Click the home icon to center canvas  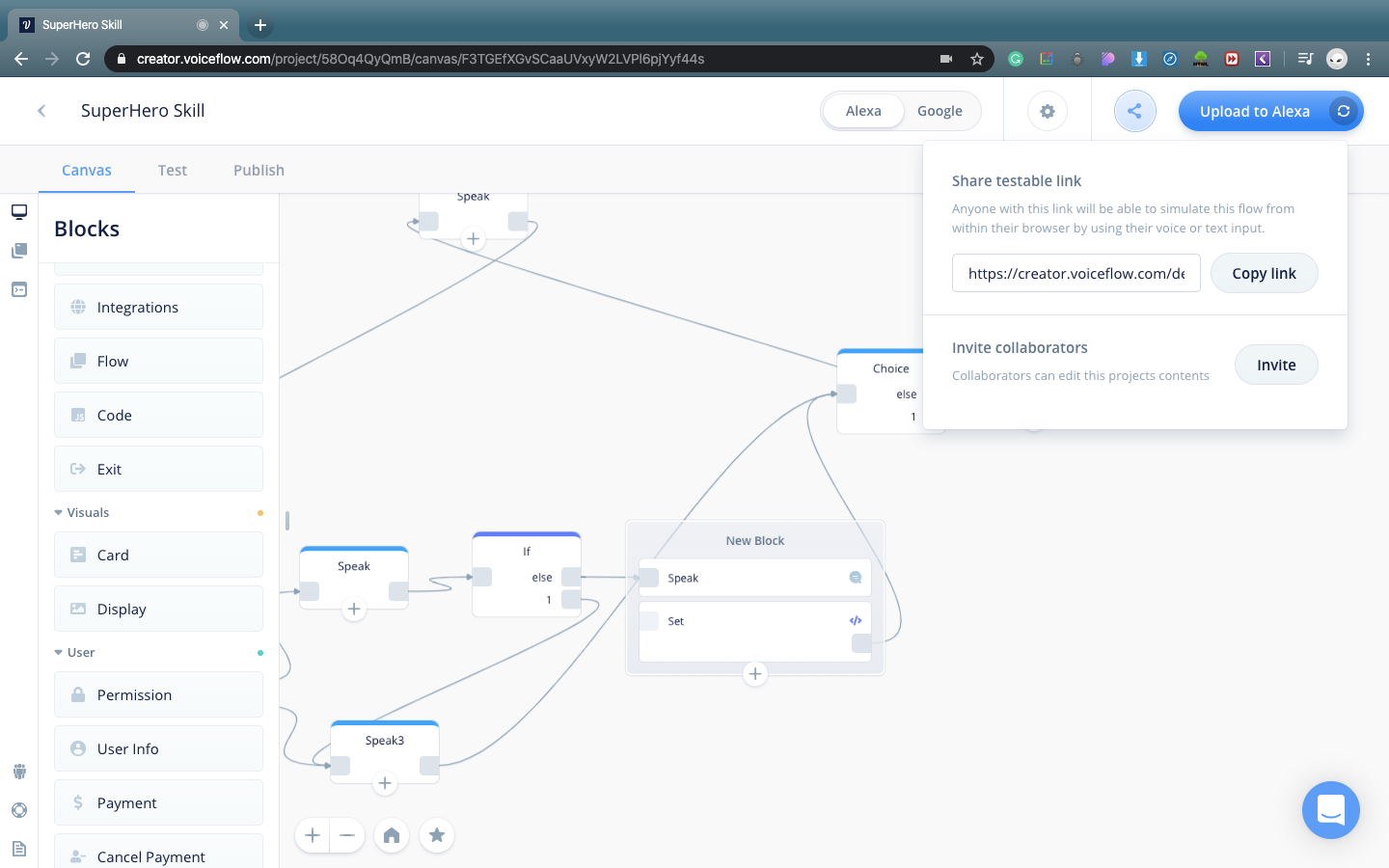392,835
